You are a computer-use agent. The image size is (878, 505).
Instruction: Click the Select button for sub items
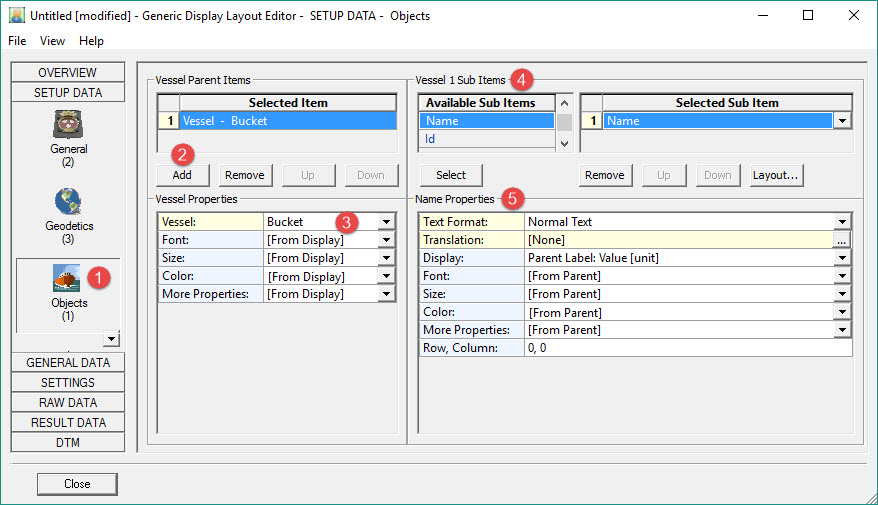pyautogui.click(x=451, y=175)
